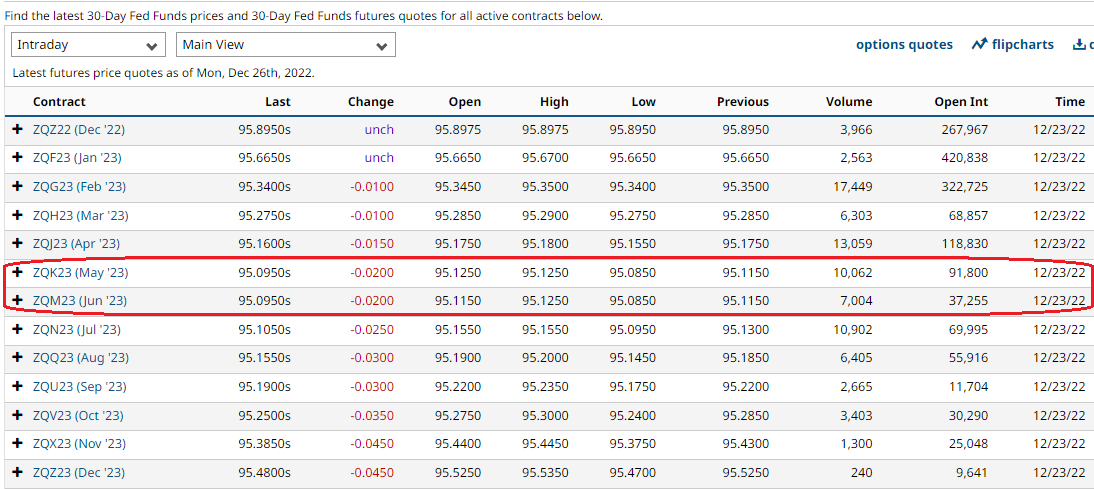Expand the ZQG23 (Feb '23) row plus icon
Viewport: 1094px width, 489px height.
pyautogui.click(x=17, y=187)
